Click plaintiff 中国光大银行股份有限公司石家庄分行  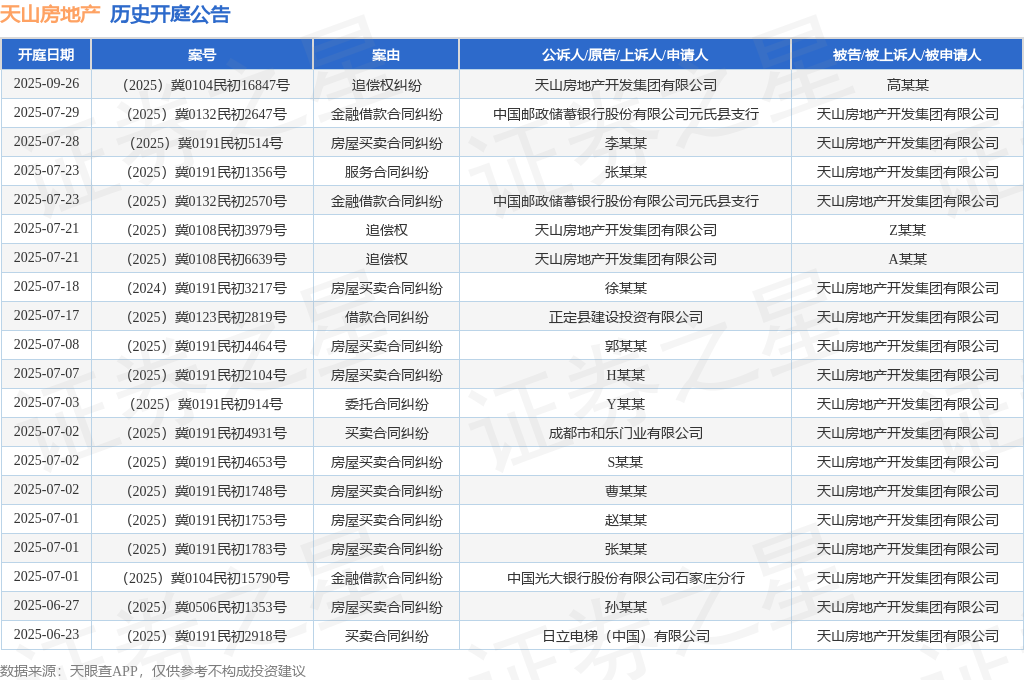tap(626, 578)
